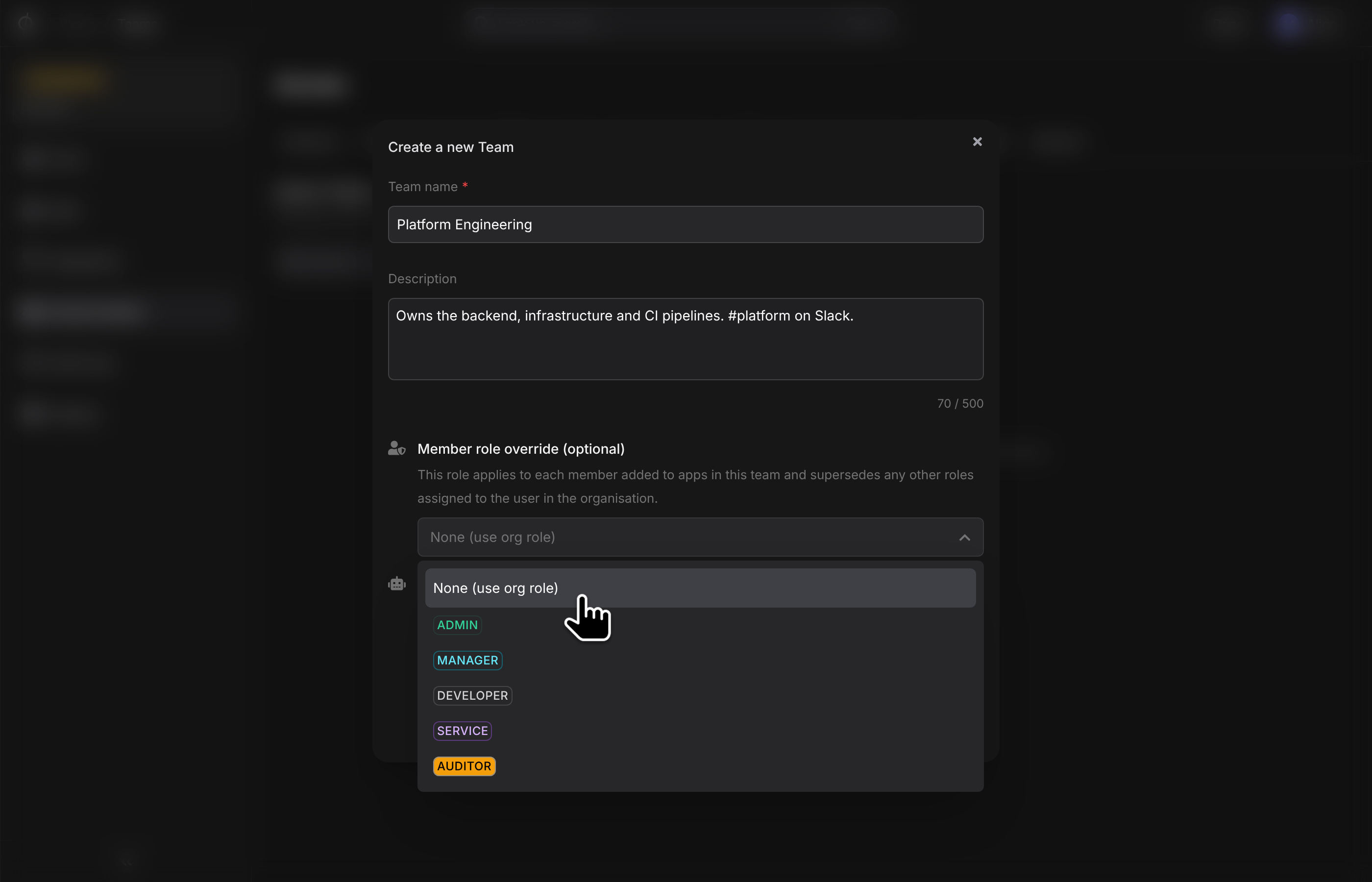The width and height of the screenshot is (1372, 882).
Task: Edit the Team name input field
Action: [686, 224]
